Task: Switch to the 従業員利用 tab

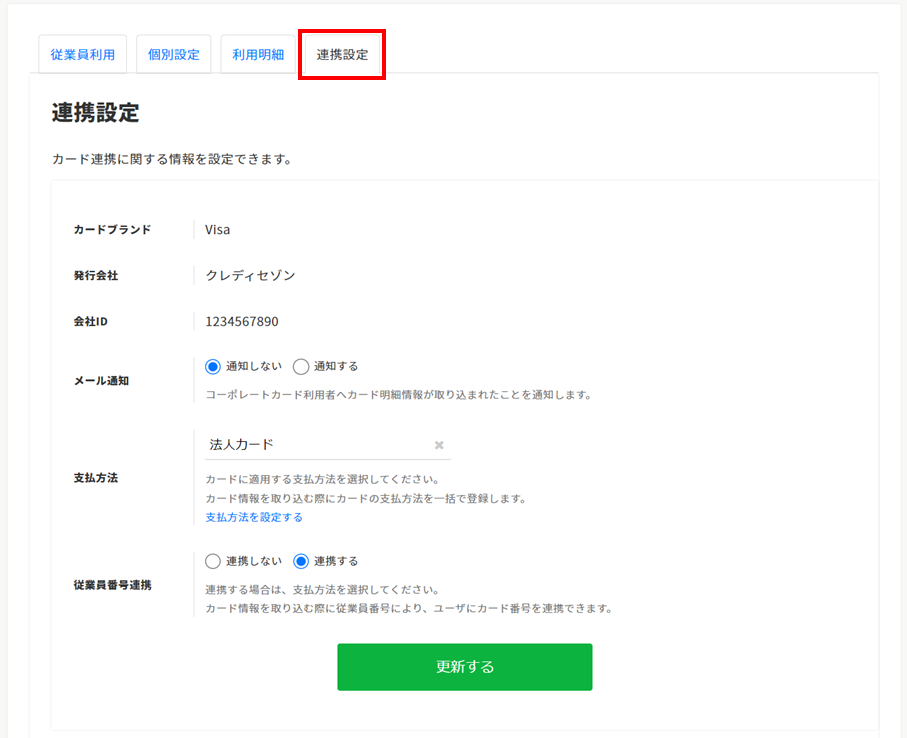Action: point(83,55)
